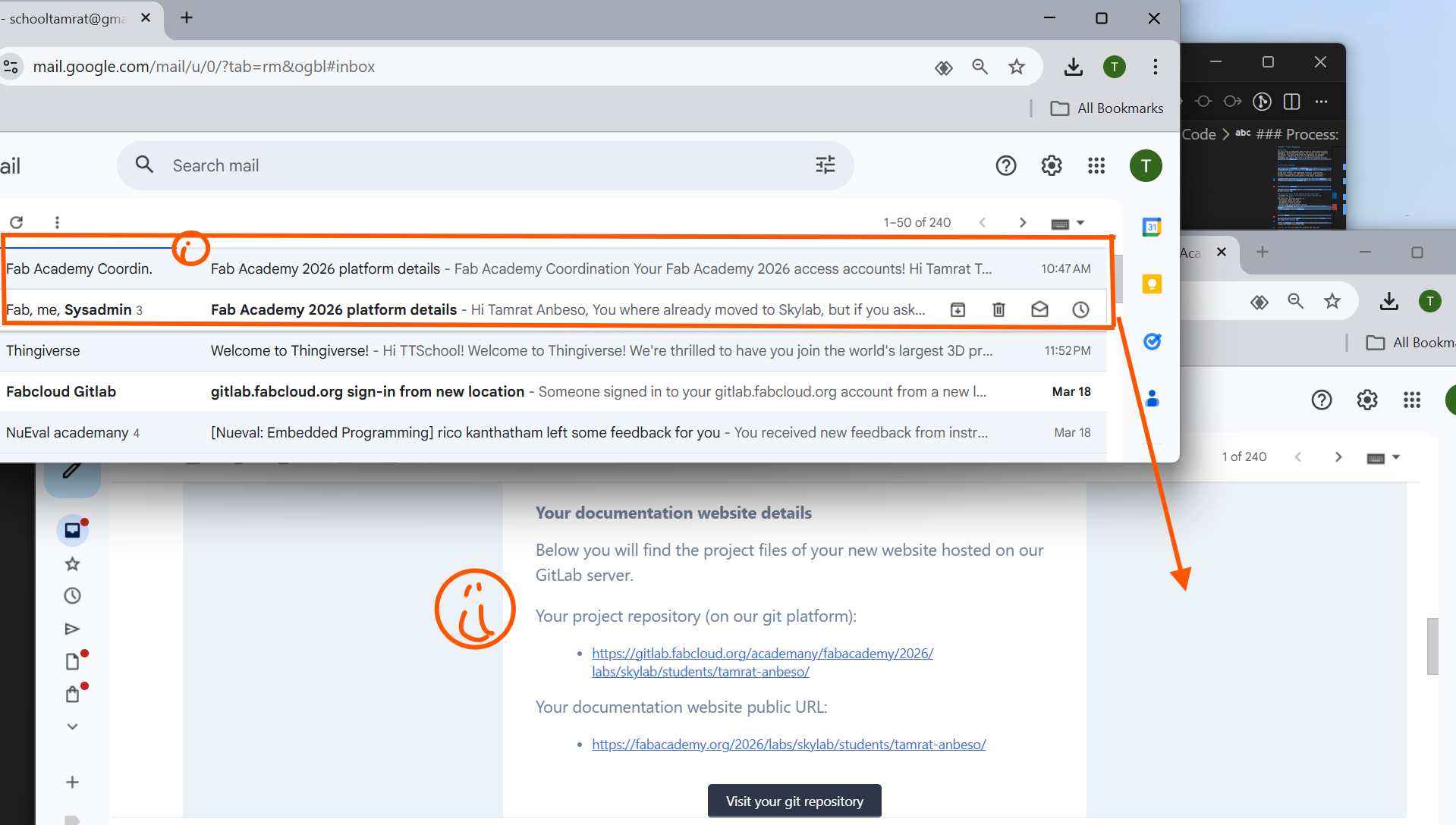The width and height of the screenshot is (1456, 825).
Task: Mark the Sysadmin conversation as unread
Action: point(1039,309)
